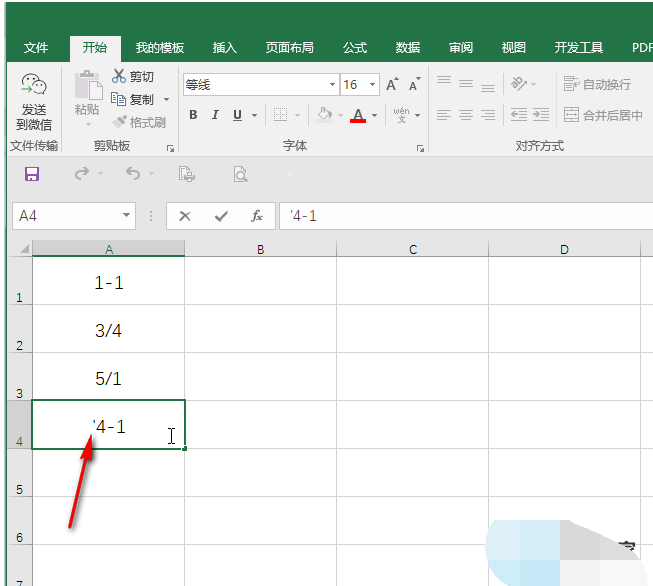Increase font size with larger A icon

pos(393,85)
